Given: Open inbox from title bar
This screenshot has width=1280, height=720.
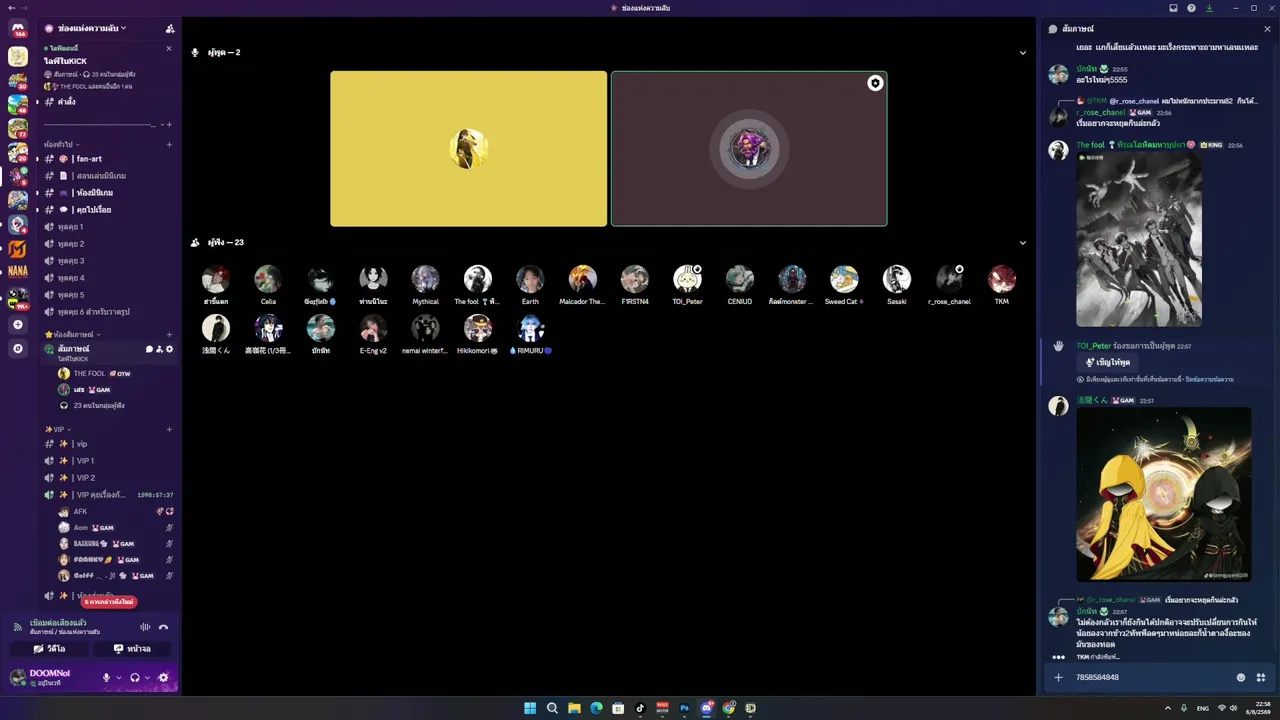Looking at the screenshot, I should point(1174,8).
